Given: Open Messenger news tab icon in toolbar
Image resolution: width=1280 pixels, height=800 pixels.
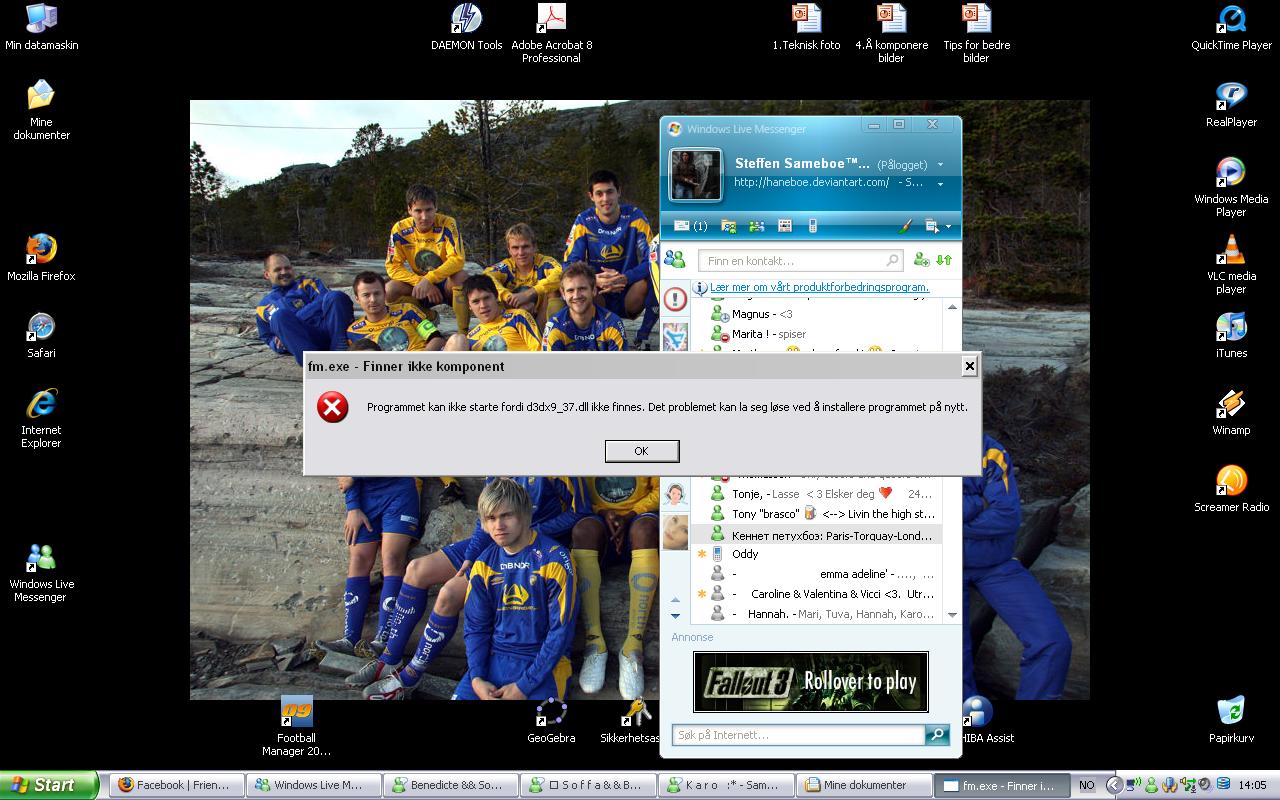Looking at the screenshot, I should click(x=785, y=226).
